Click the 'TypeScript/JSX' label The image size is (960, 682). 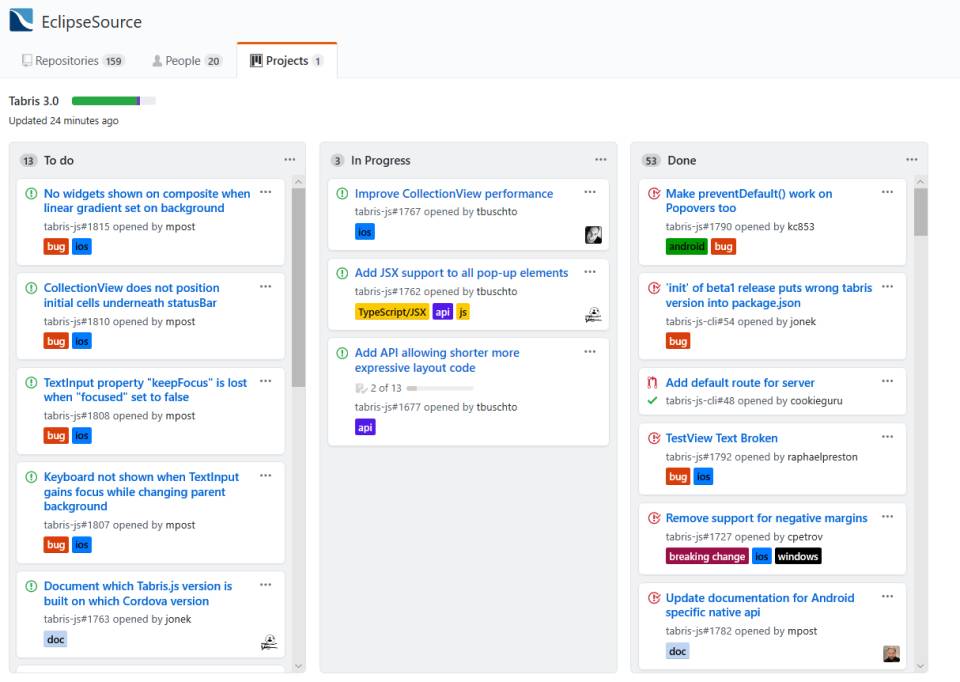point(392,312)
